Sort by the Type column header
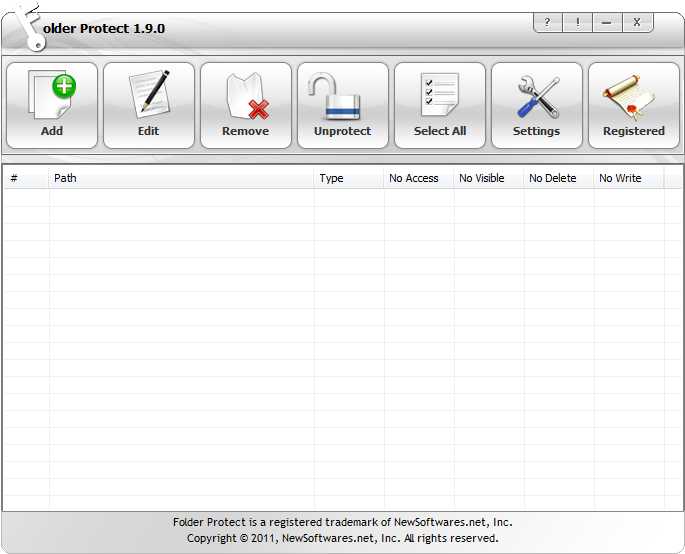This screenshot has height=554, width=685. coord(349,178)
